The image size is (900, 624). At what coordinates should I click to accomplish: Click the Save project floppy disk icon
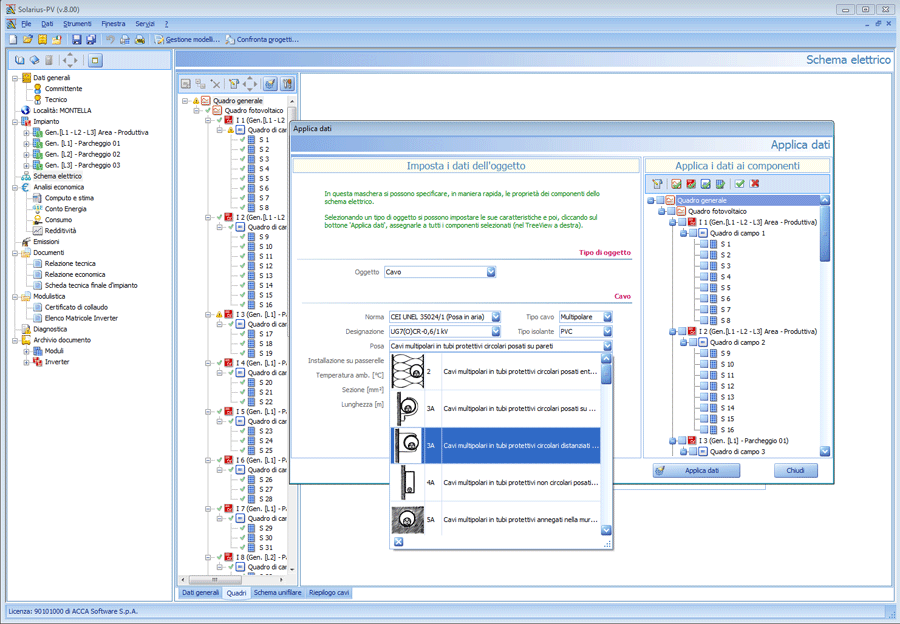point(76,39)
